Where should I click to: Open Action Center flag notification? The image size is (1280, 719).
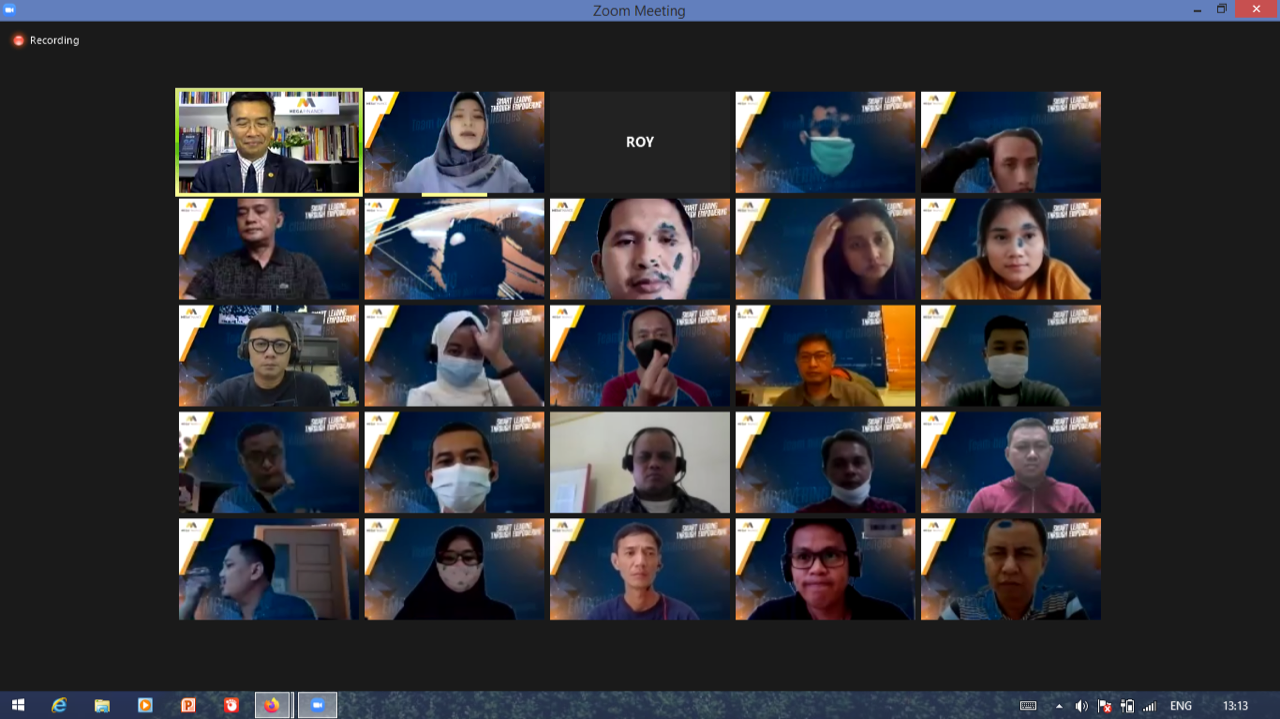coord(1105,706)
